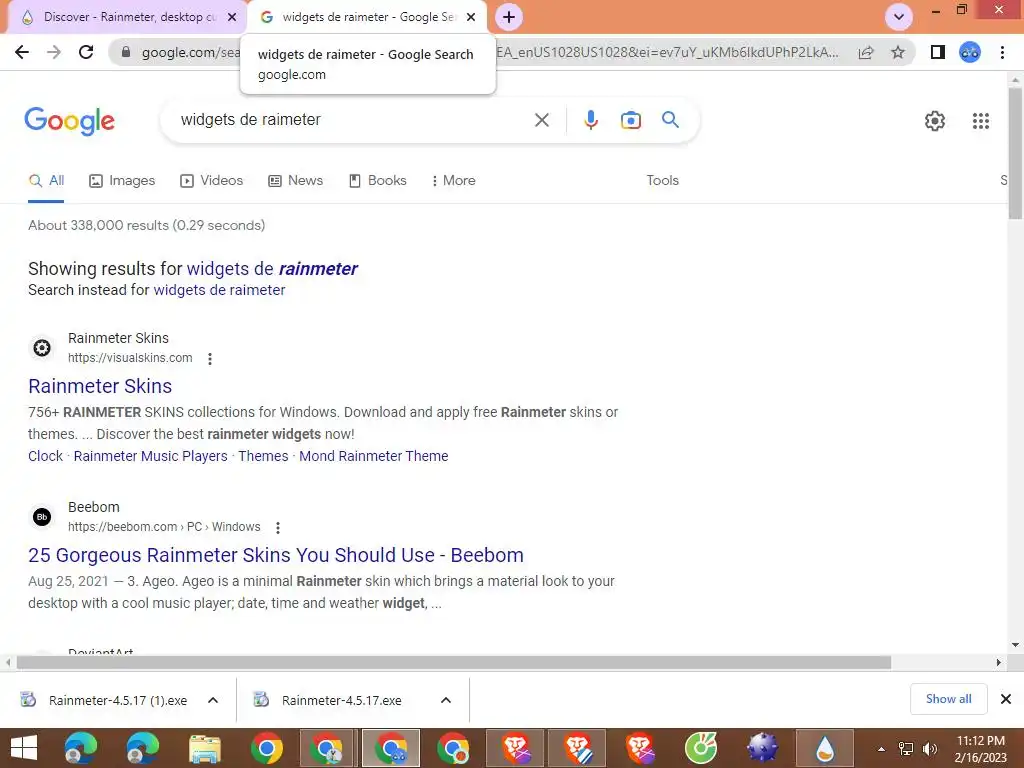Expand the More search filters menu
The width and height of the screenshot is (1024, 768).
pyautogui.click(x=453, y=181)
